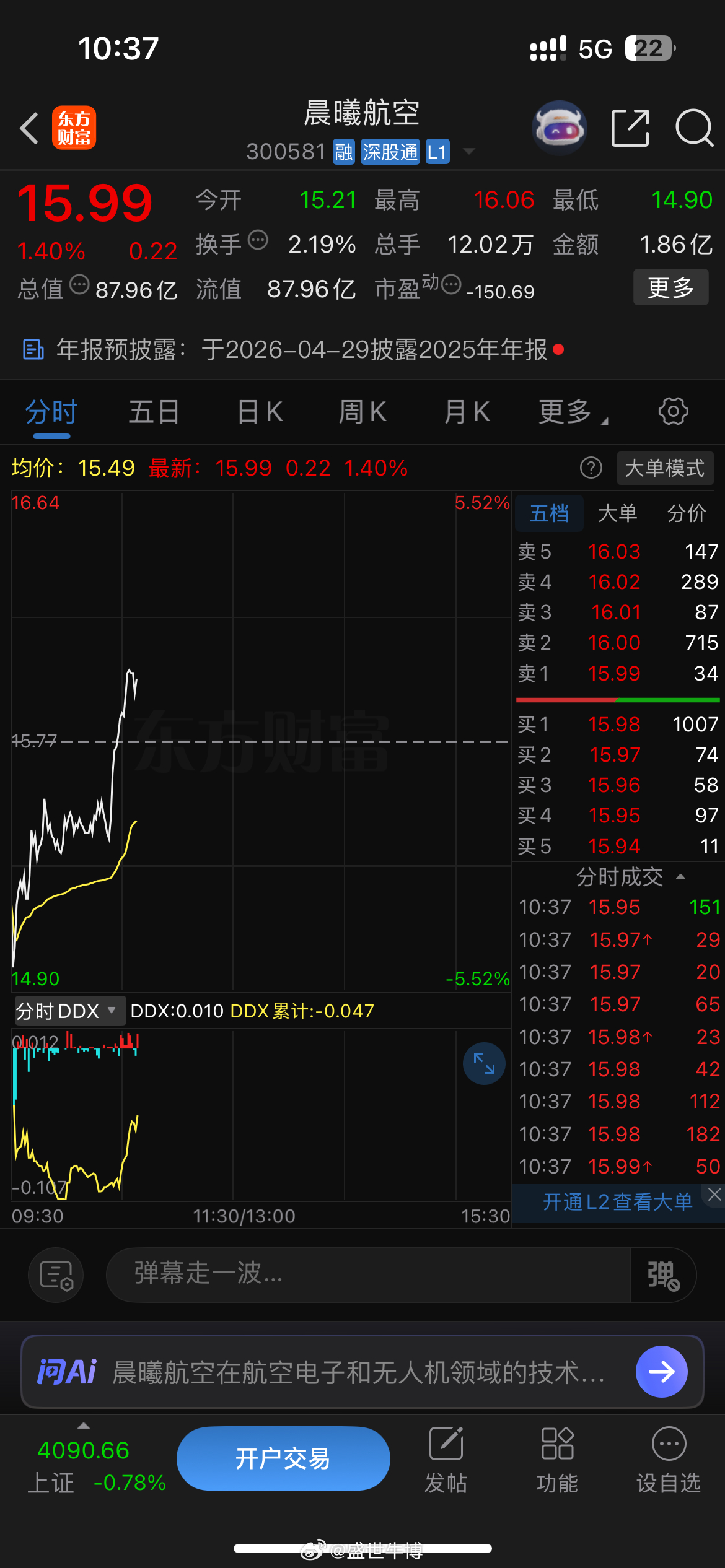Open the robot AI assistant avatar

[x=559, y=128]
